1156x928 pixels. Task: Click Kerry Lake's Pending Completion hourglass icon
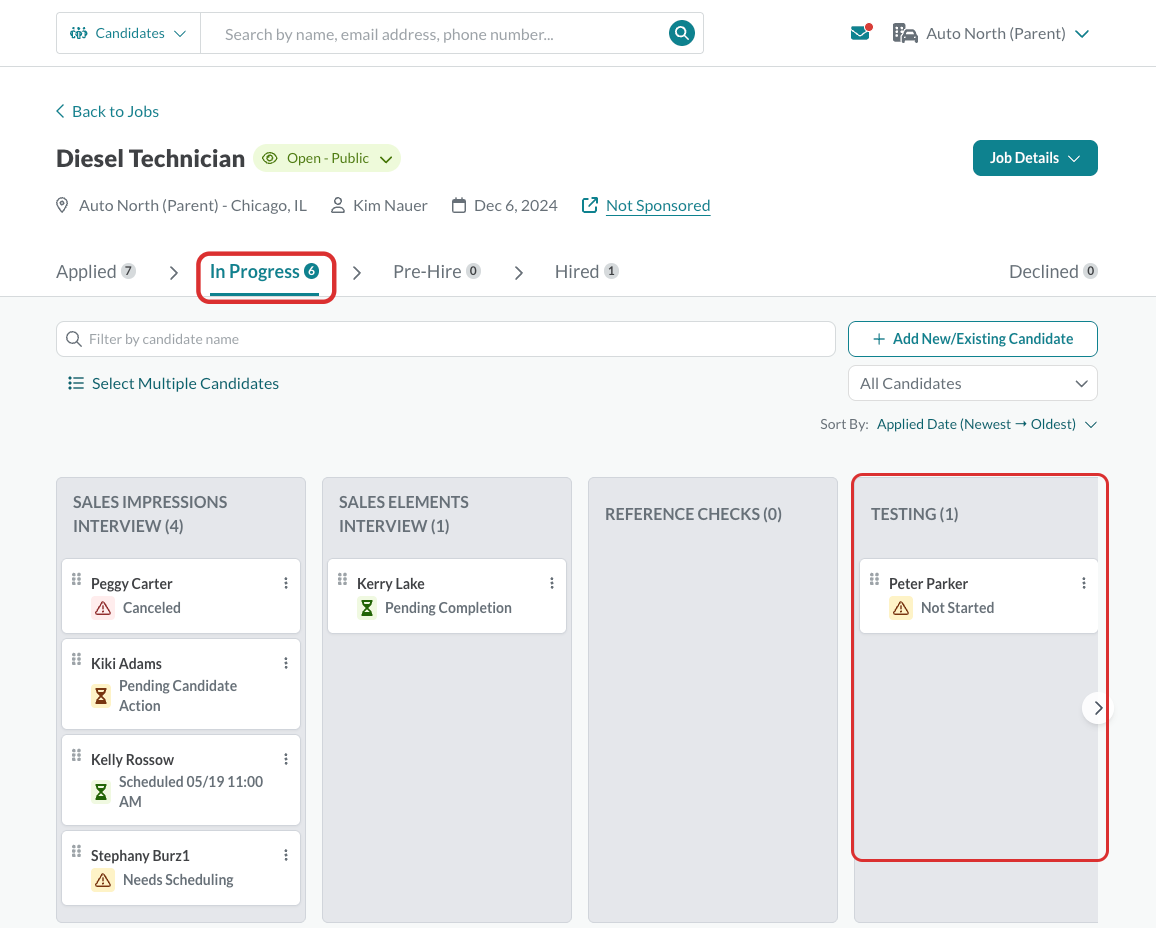coord(367,608)
